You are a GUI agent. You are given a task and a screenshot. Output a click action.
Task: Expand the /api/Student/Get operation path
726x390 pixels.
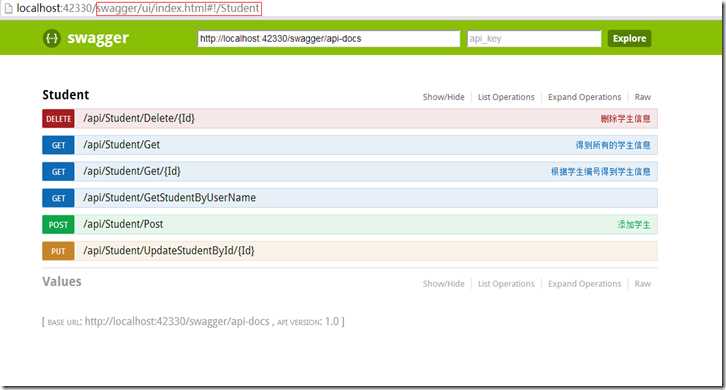[122, 145]
